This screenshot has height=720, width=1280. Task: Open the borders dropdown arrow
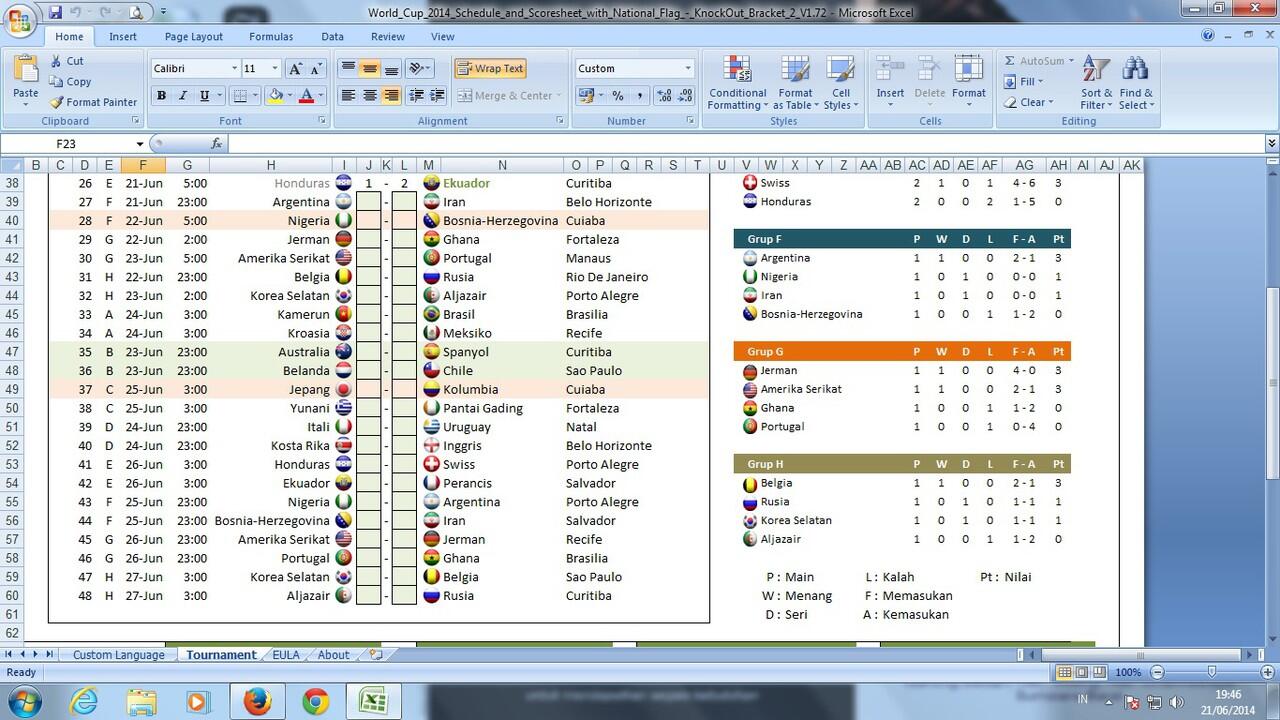255,96
